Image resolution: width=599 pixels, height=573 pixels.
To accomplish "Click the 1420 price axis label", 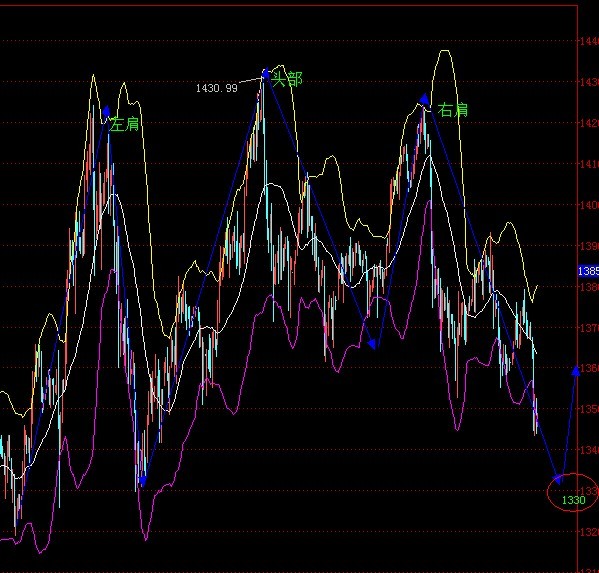I will pos(589,123).
